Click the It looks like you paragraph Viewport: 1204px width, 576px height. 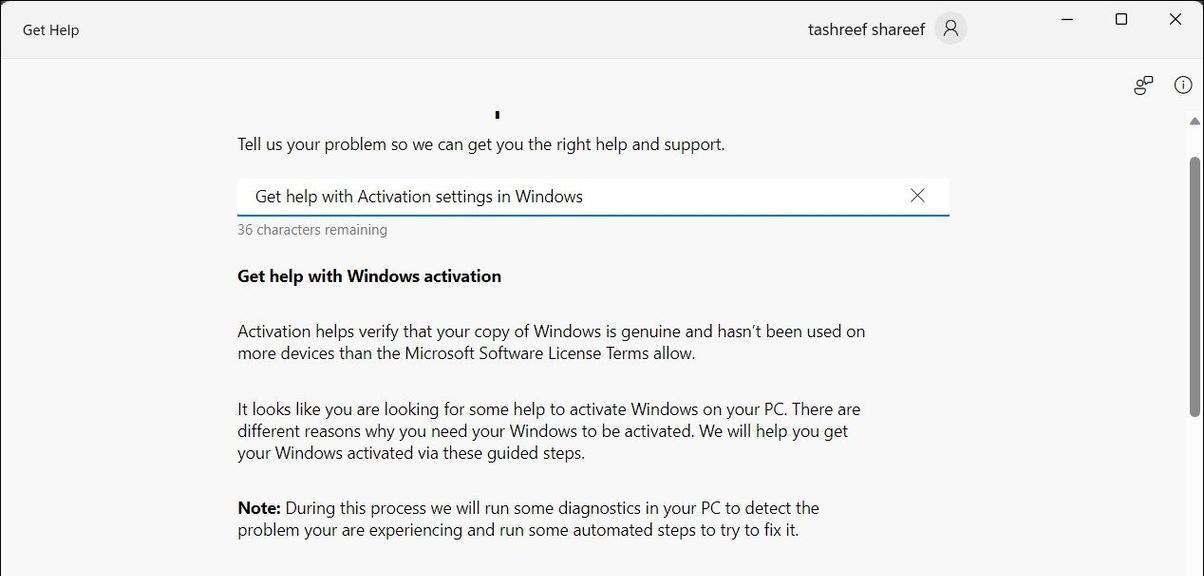point(549,431)
